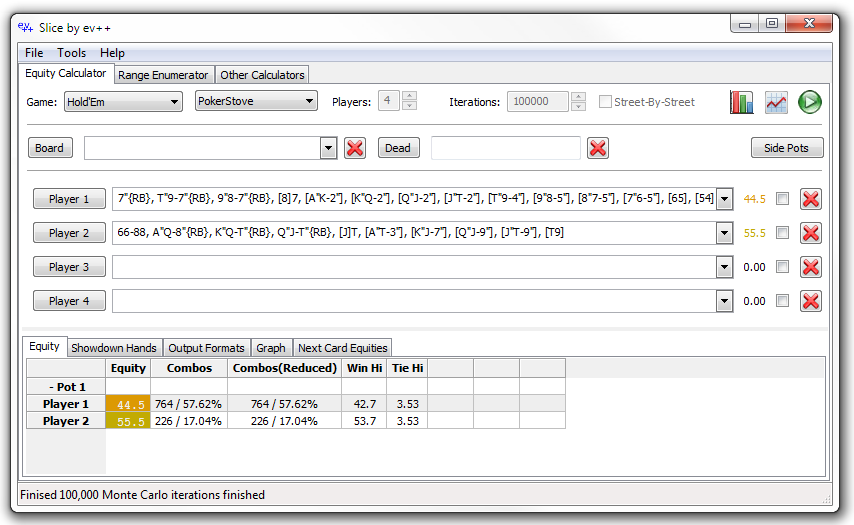The width and height of the screenshot is (854, 525).
Task: Click the Players number field
Action: point(389,101)
